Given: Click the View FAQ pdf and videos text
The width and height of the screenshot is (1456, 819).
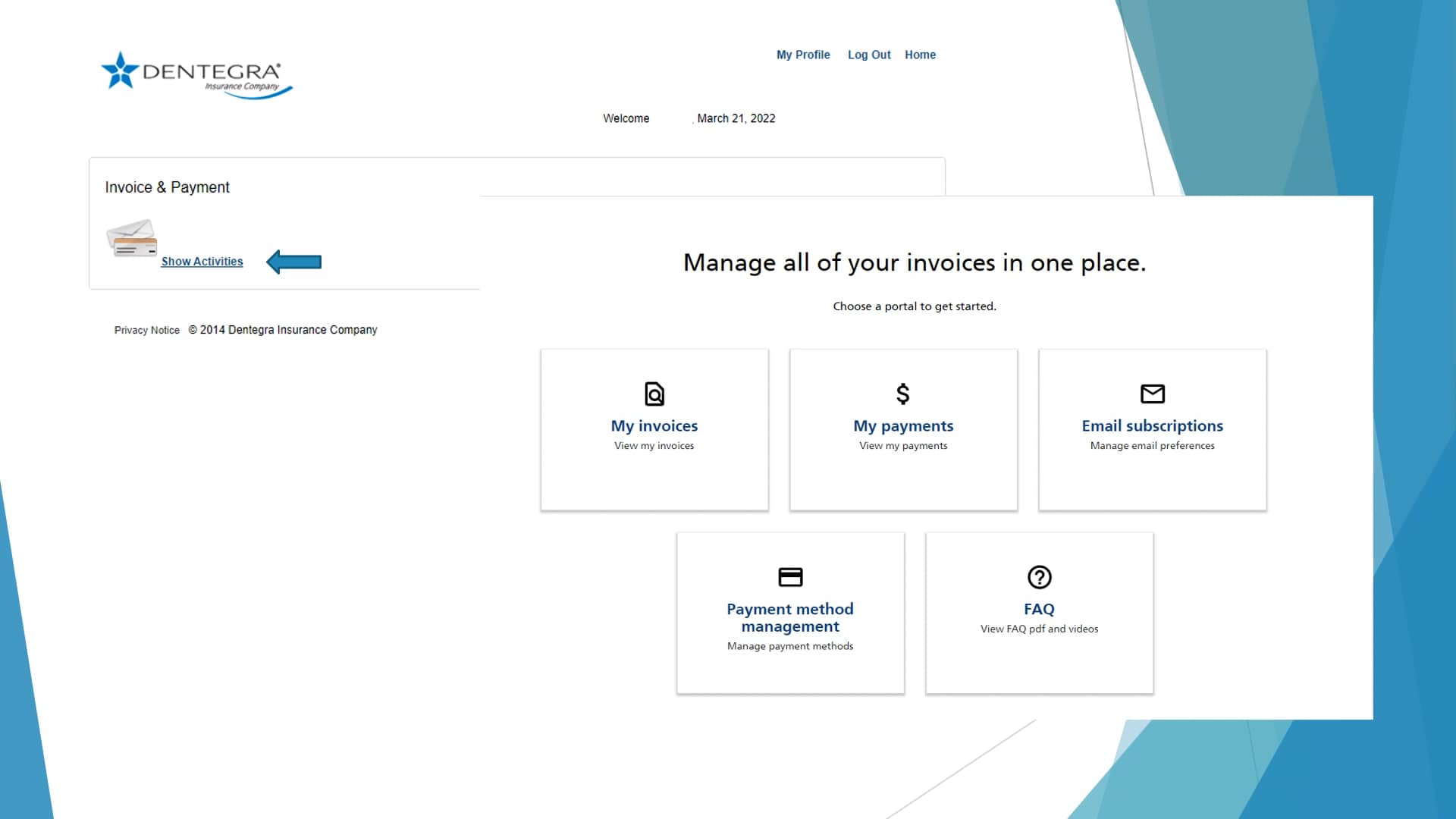Looking at the screenshot, I should pos(1039,629).
